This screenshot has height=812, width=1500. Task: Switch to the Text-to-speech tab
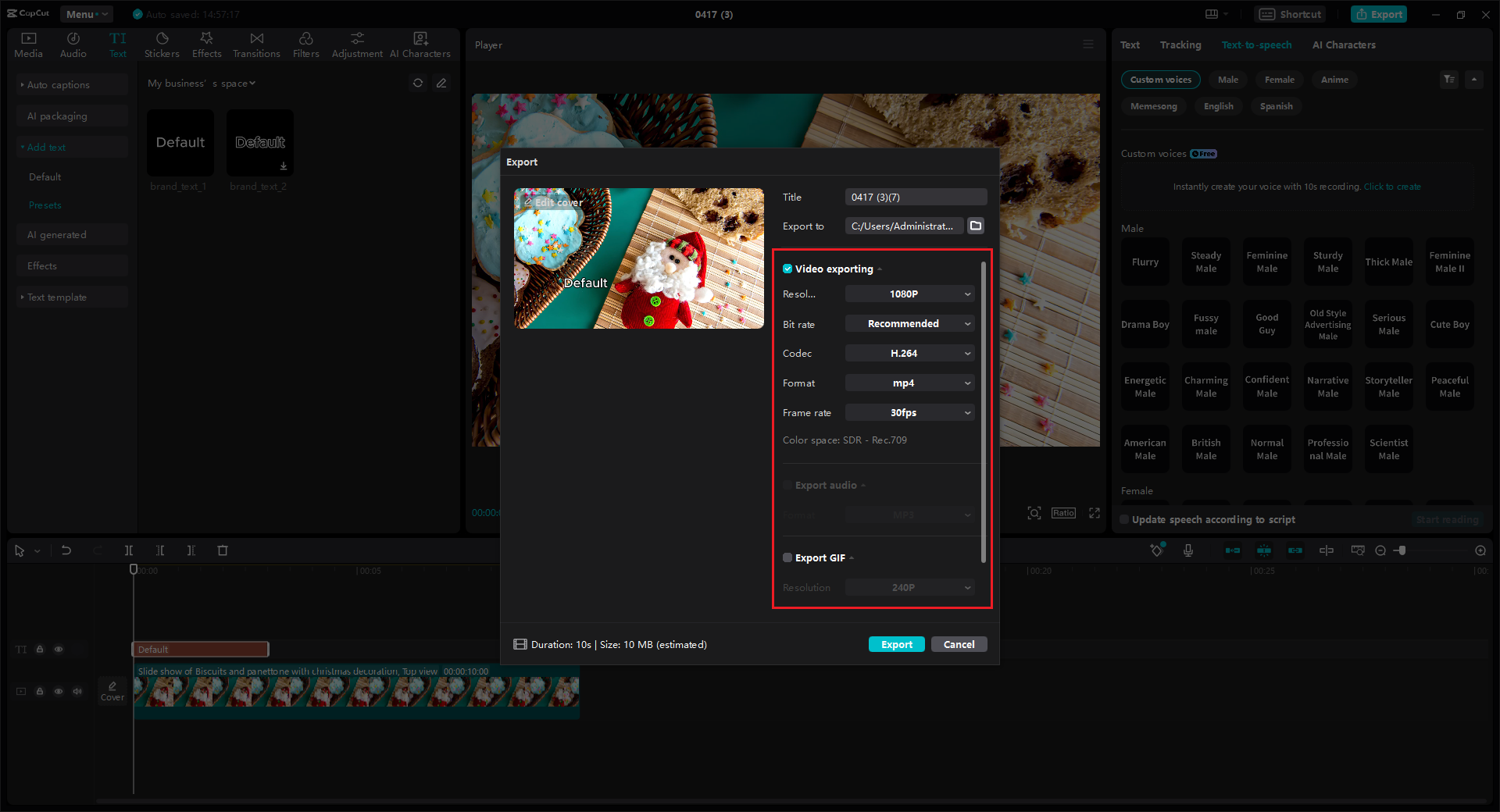pos(1255,45)
